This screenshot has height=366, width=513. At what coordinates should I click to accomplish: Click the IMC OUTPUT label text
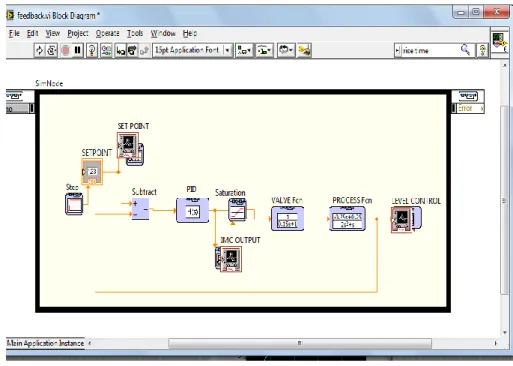pyautogui.click(x=240, y=240)
